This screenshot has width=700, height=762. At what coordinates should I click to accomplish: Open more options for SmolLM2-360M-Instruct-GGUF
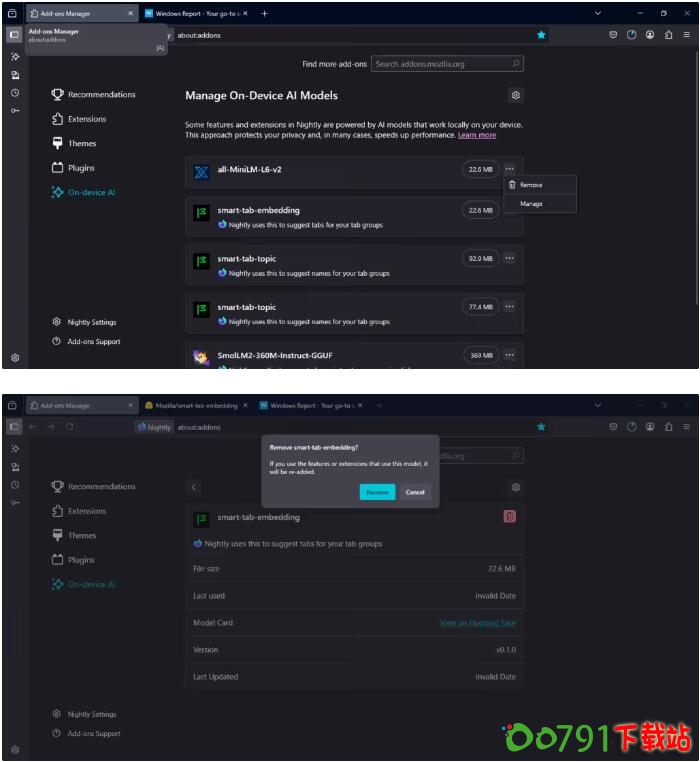coord(509,355)
